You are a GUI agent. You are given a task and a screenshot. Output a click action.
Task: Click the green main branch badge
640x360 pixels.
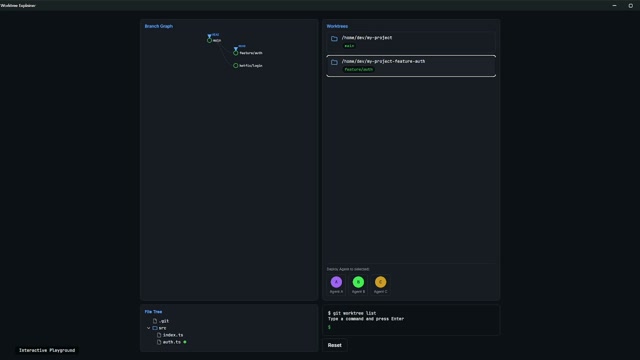tap(349, 46)
